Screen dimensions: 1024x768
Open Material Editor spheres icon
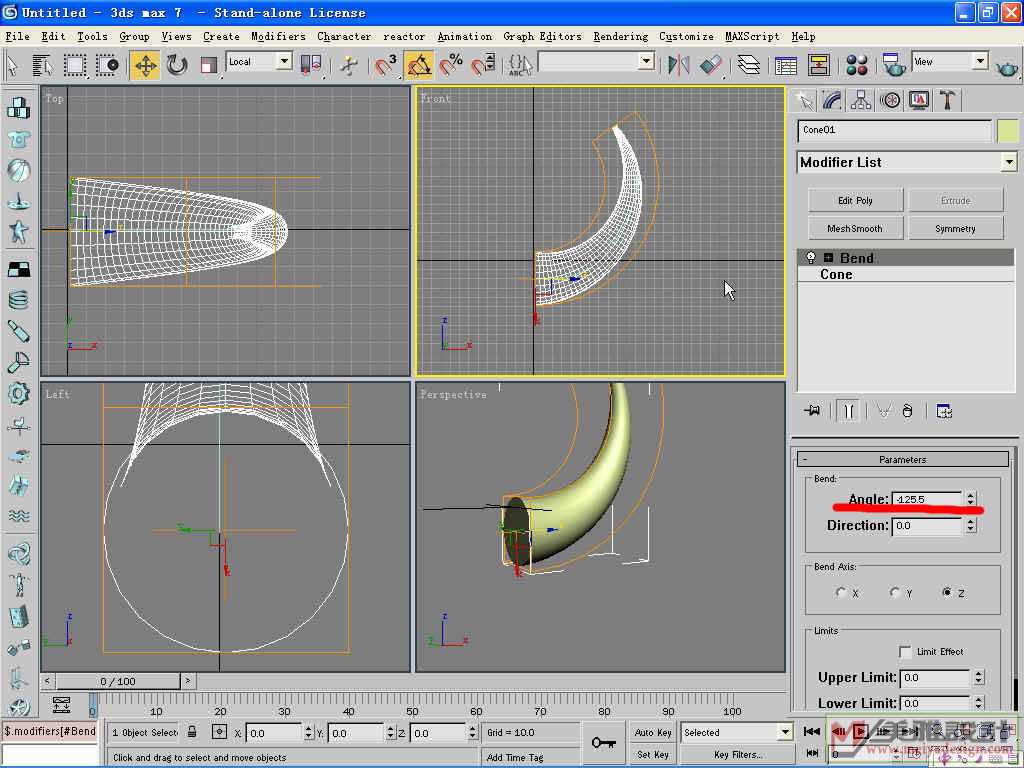856,65
